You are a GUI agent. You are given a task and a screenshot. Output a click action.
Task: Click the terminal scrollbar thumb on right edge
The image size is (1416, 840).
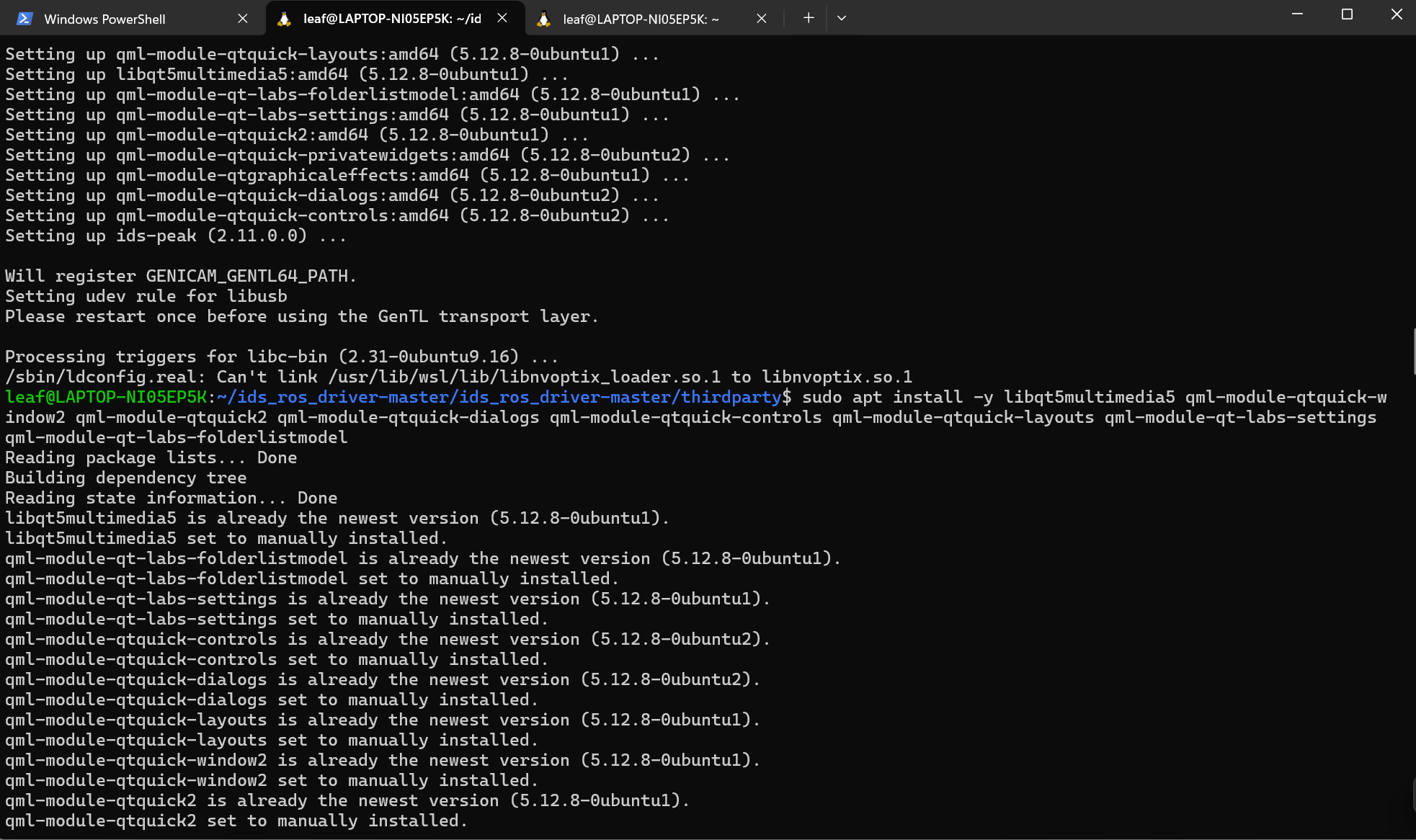(1413, 352)
